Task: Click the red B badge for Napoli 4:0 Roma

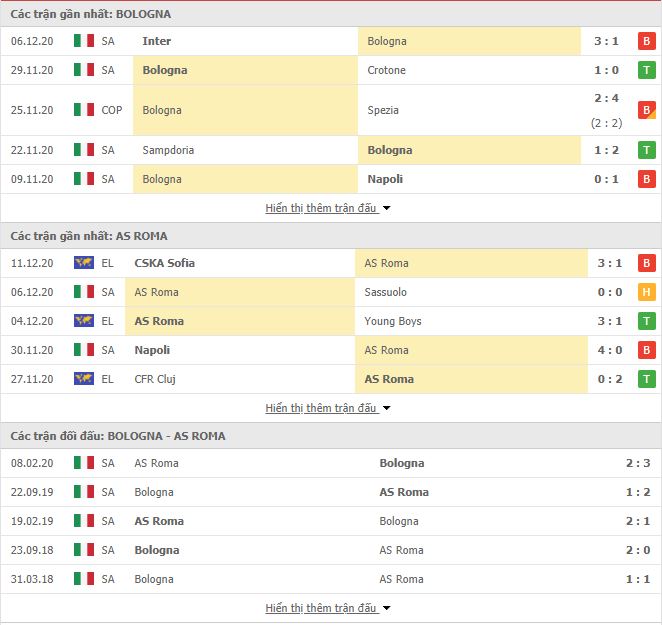Action: pos(646,350)
